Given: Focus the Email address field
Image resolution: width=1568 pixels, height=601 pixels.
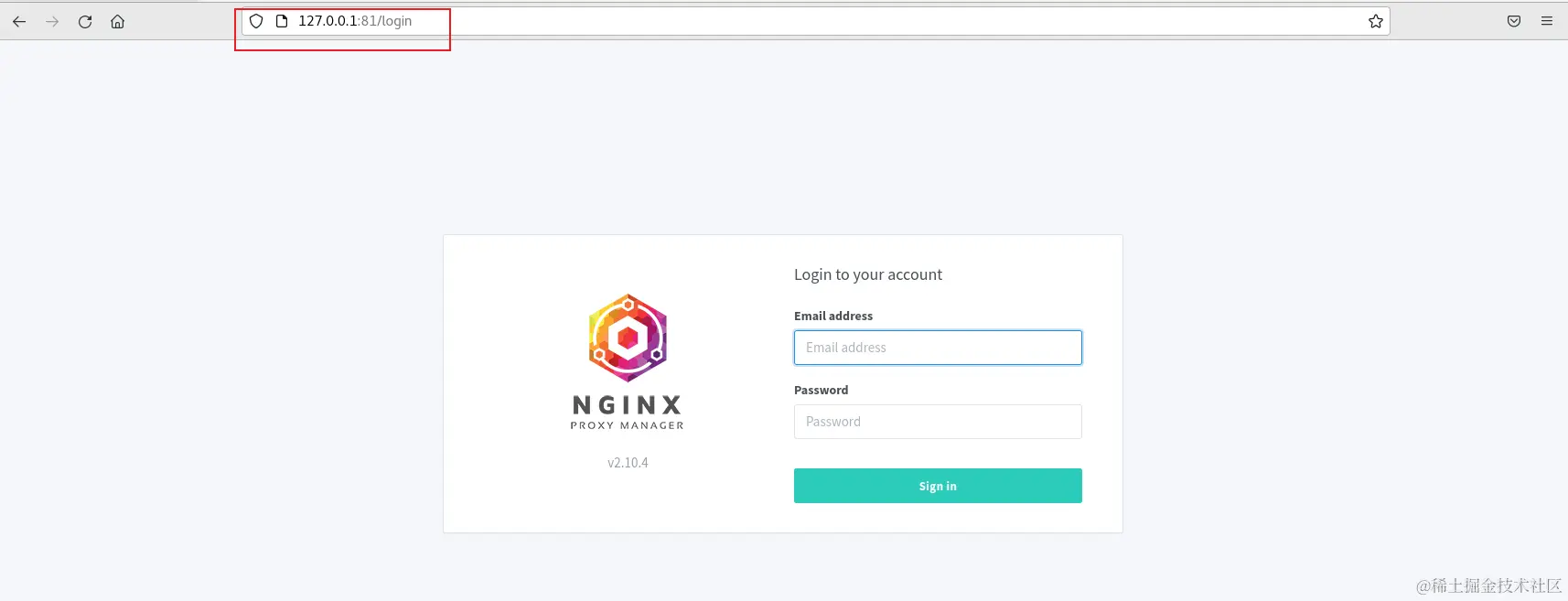Looking at the screenshot, I should 938,348.
